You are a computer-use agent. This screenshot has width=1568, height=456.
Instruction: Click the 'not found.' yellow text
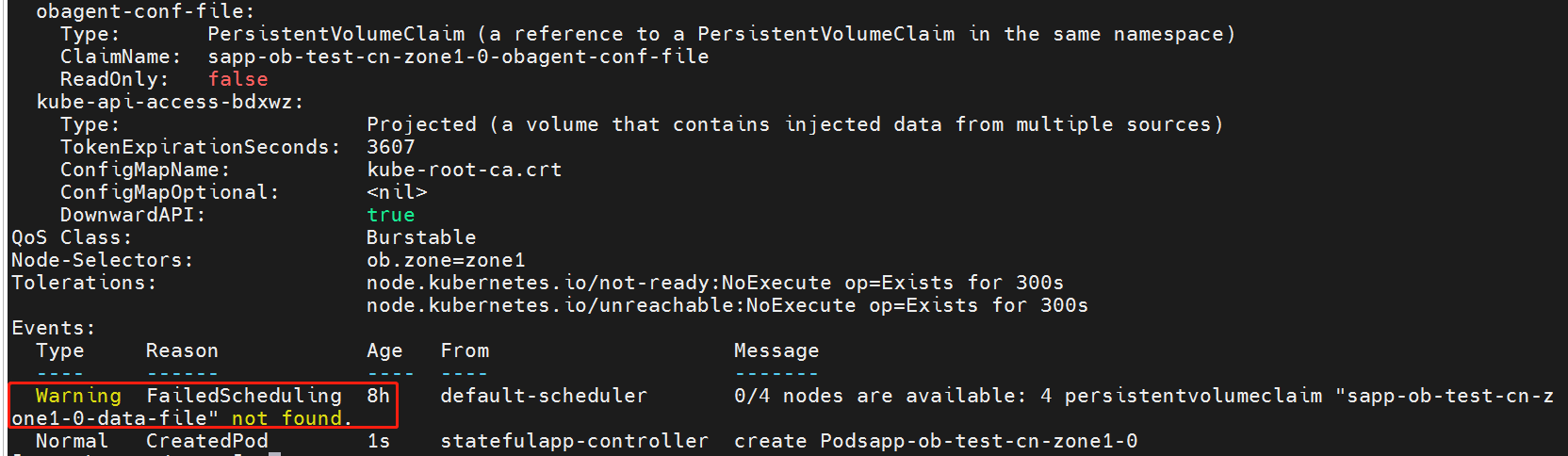pos(291,418)
